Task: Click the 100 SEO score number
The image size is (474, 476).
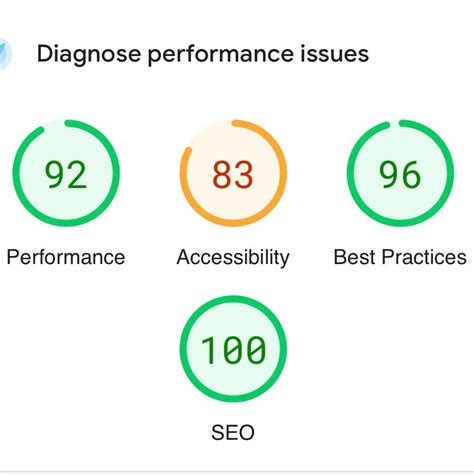Action: [233, 350]
